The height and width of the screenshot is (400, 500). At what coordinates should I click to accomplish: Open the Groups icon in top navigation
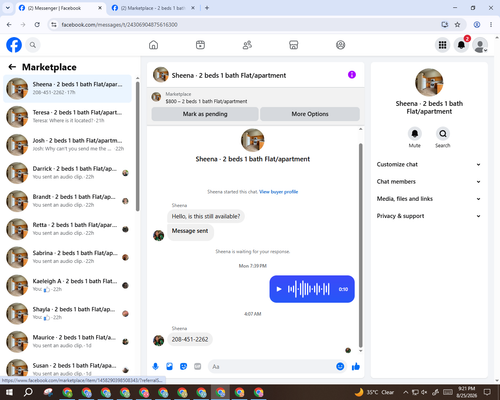point(340,45)
